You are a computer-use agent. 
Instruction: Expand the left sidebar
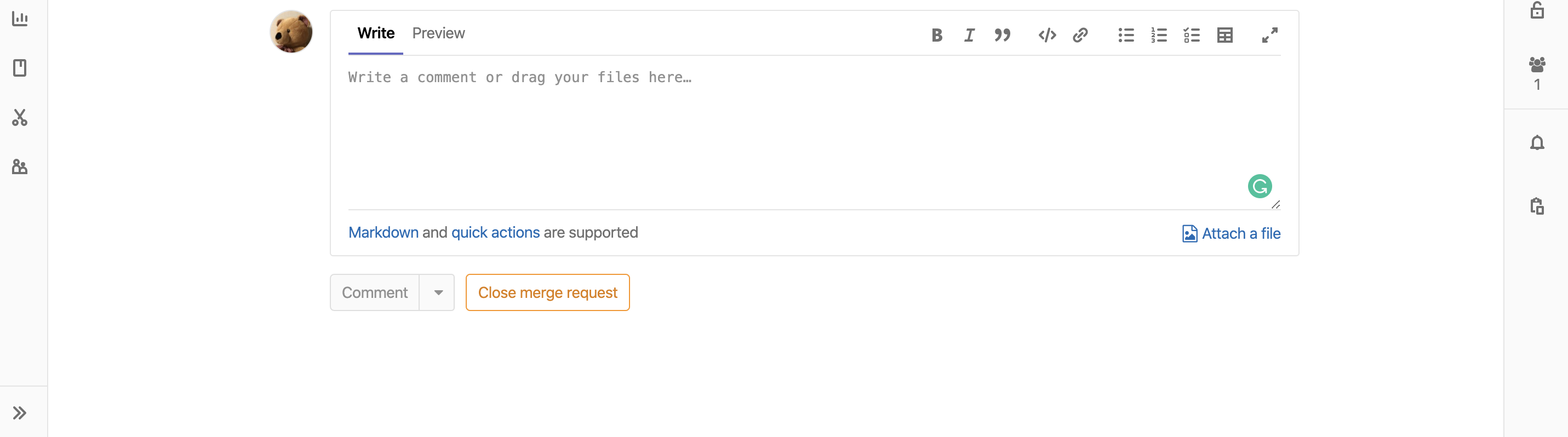pos(20,413)
